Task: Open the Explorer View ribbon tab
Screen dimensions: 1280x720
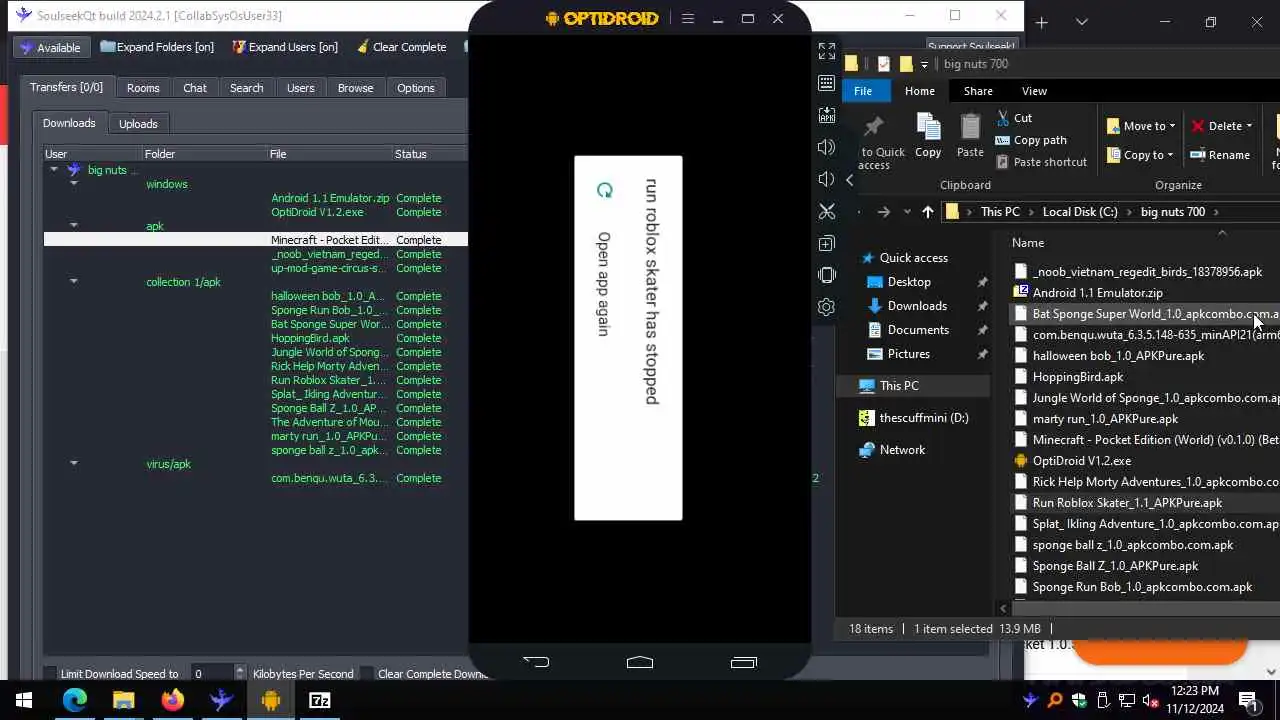Action: click(1034, 91)
